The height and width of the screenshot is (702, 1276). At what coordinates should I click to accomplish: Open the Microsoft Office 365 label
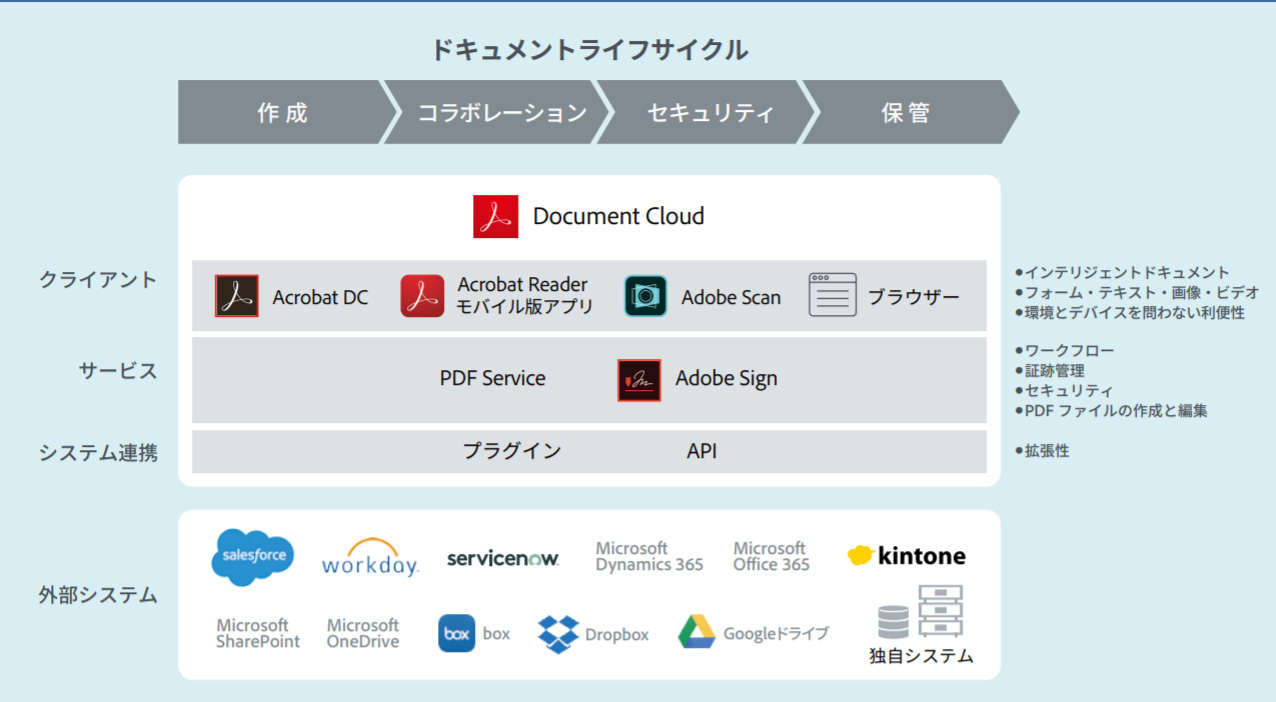(x=771, y=556)
